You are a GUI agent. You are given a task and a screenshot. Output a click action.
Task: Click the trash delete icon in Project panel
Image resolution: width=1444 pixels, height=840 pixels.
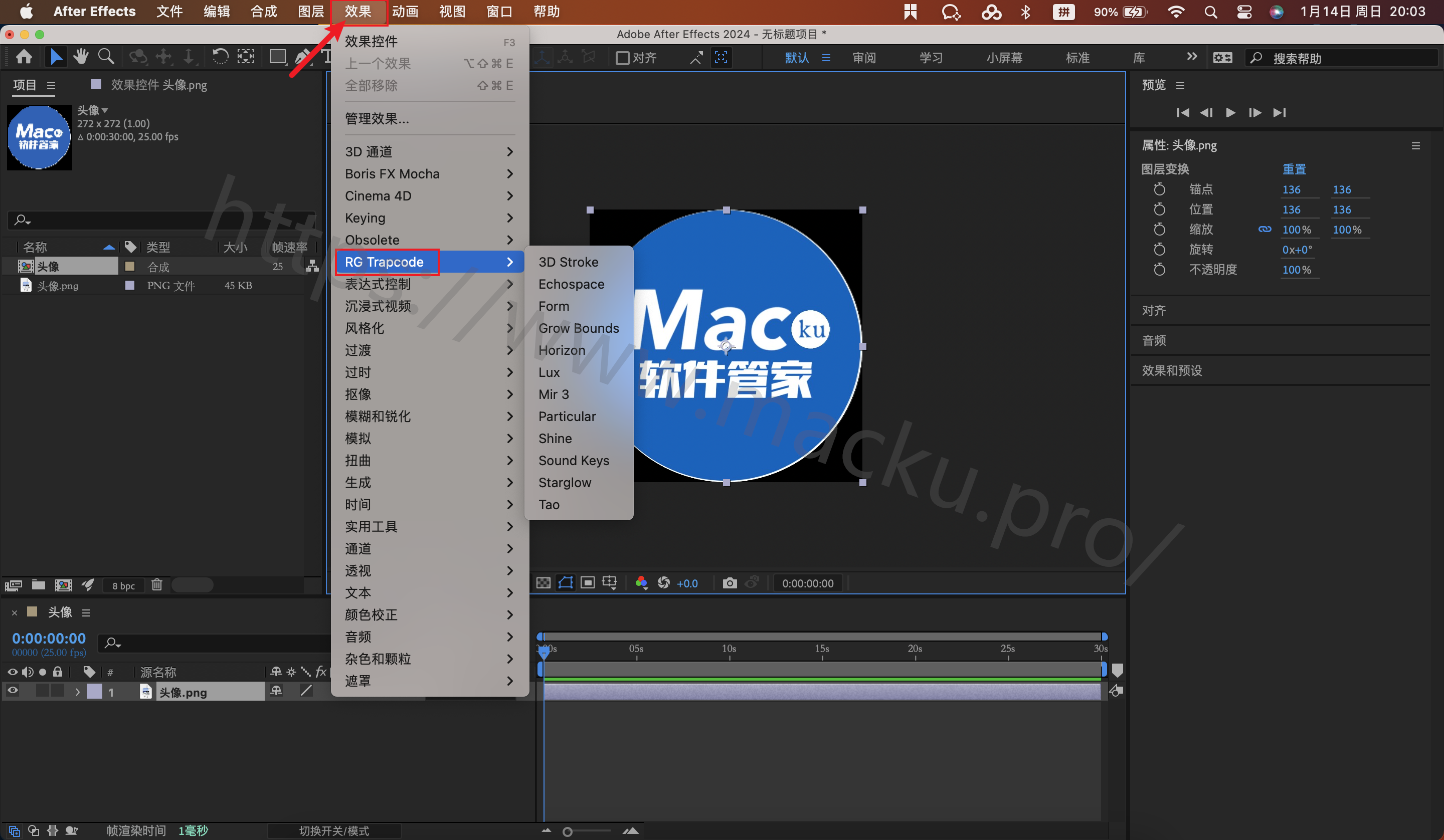coord(157,585)
